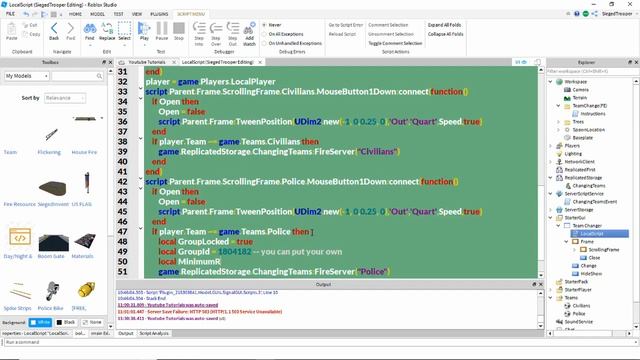Collapse code fold at line 47

coord(140,229)
